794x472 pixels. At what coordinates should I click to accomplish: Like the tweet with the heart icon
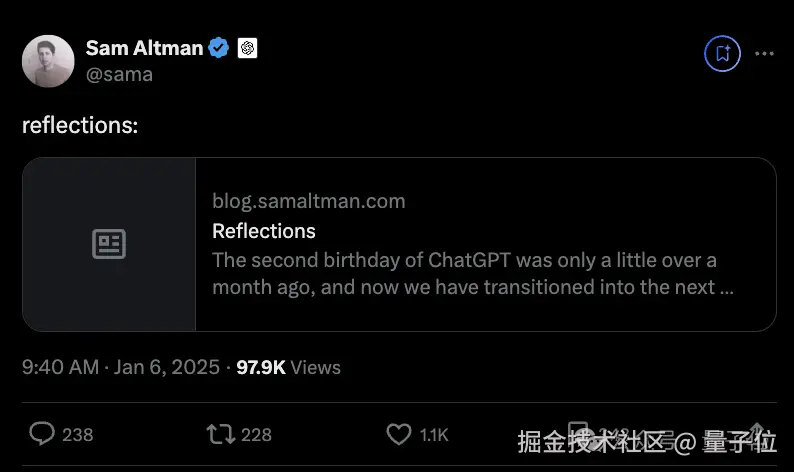point(399,433)
